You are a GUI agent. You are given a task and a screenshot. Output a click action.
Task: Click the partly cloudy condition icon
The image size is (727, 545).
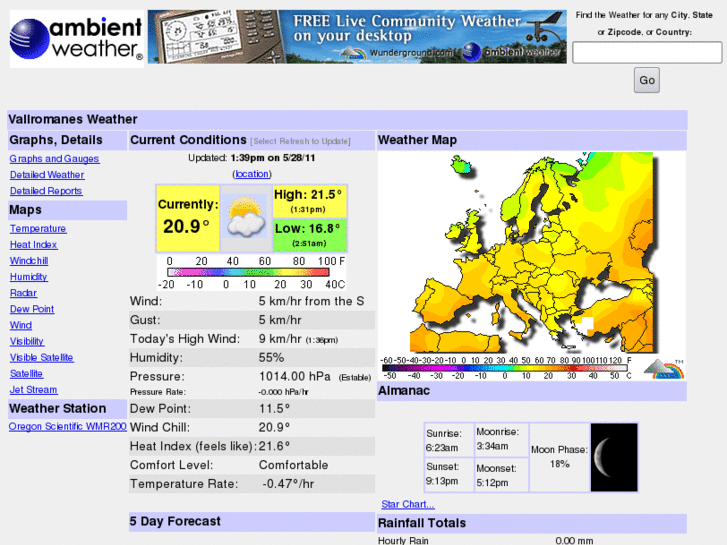[x=246, y=217]
